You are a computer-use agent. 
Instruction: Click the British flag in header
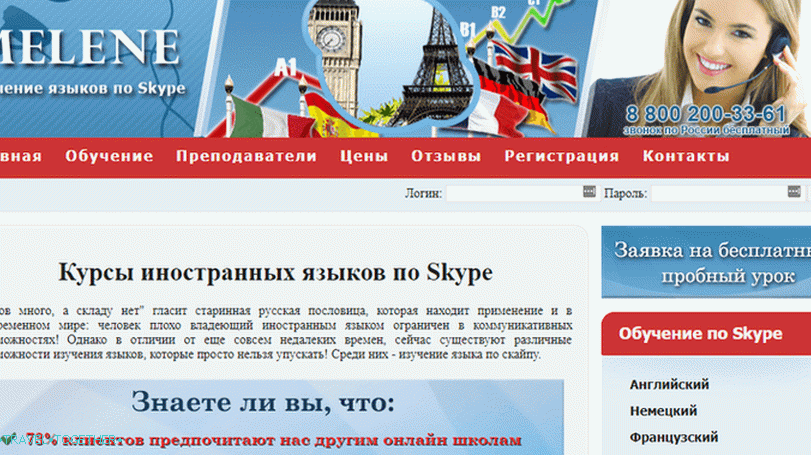[x=535, y=69]
